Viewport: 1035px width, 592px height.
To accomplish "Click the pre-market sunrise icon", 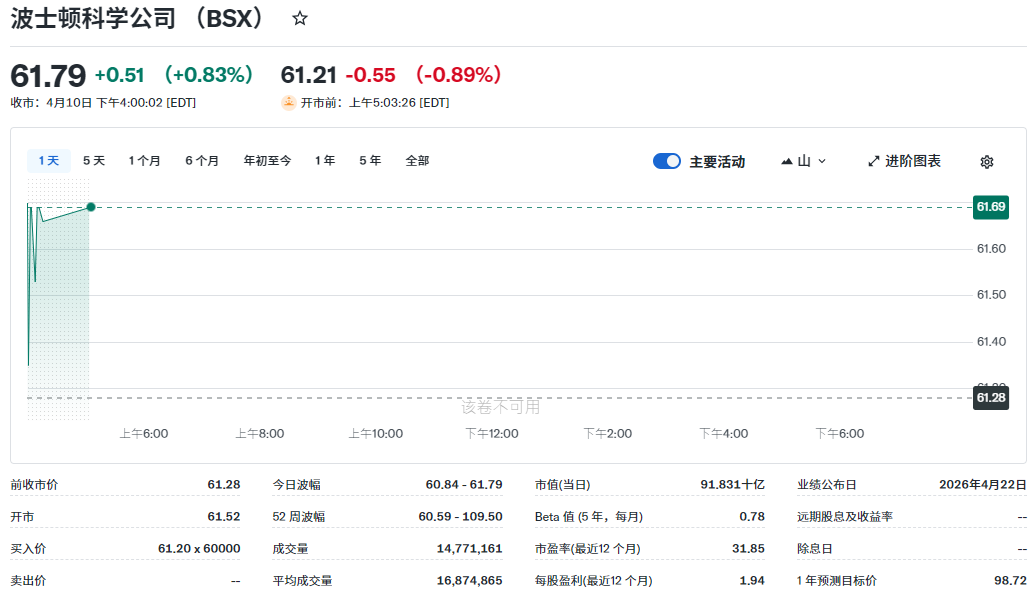I will coord(289,102).
